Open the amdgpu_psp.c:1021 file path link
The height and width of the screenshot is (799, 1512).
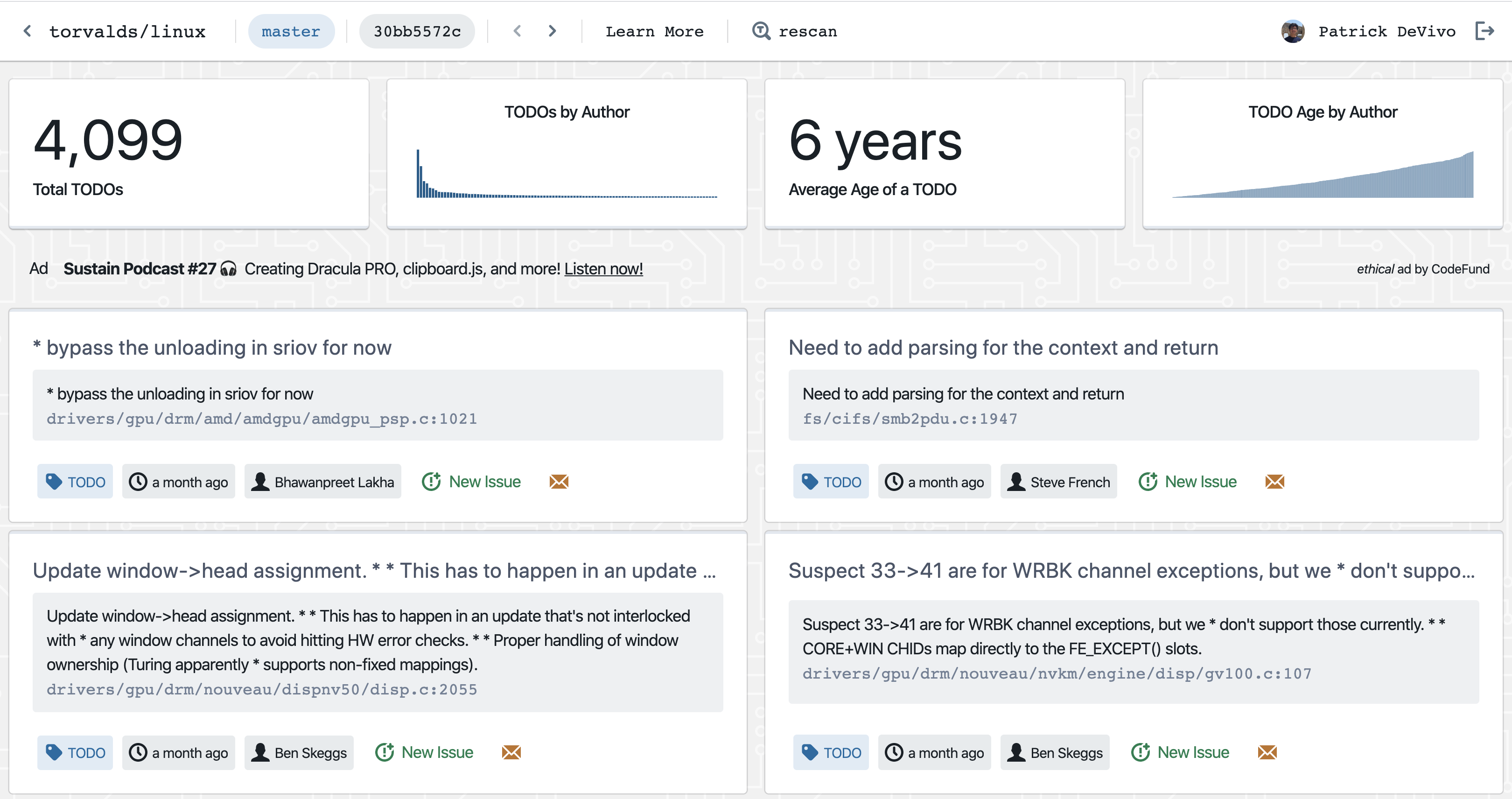pyautogui.click(x=261, y=419)
